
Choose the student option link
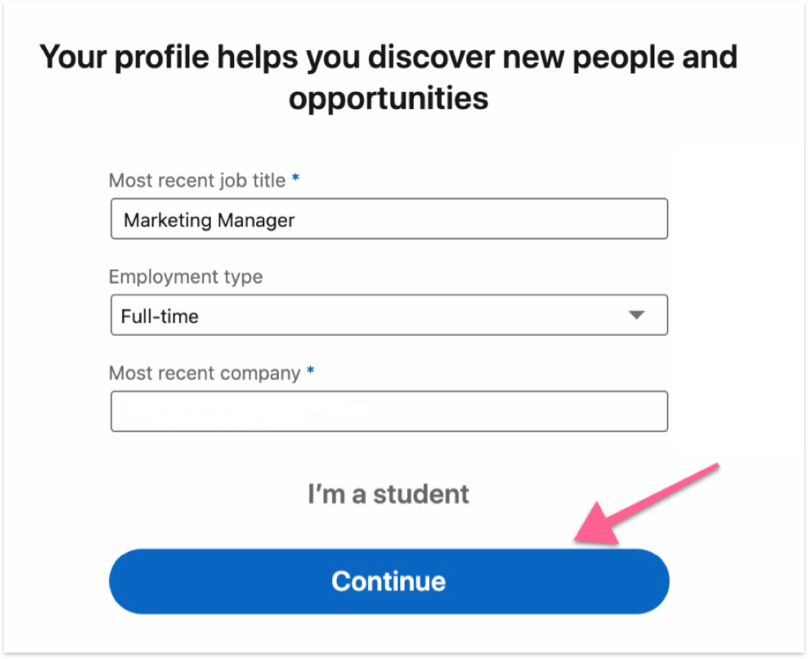pyautogui.click(x=388, y=493)
